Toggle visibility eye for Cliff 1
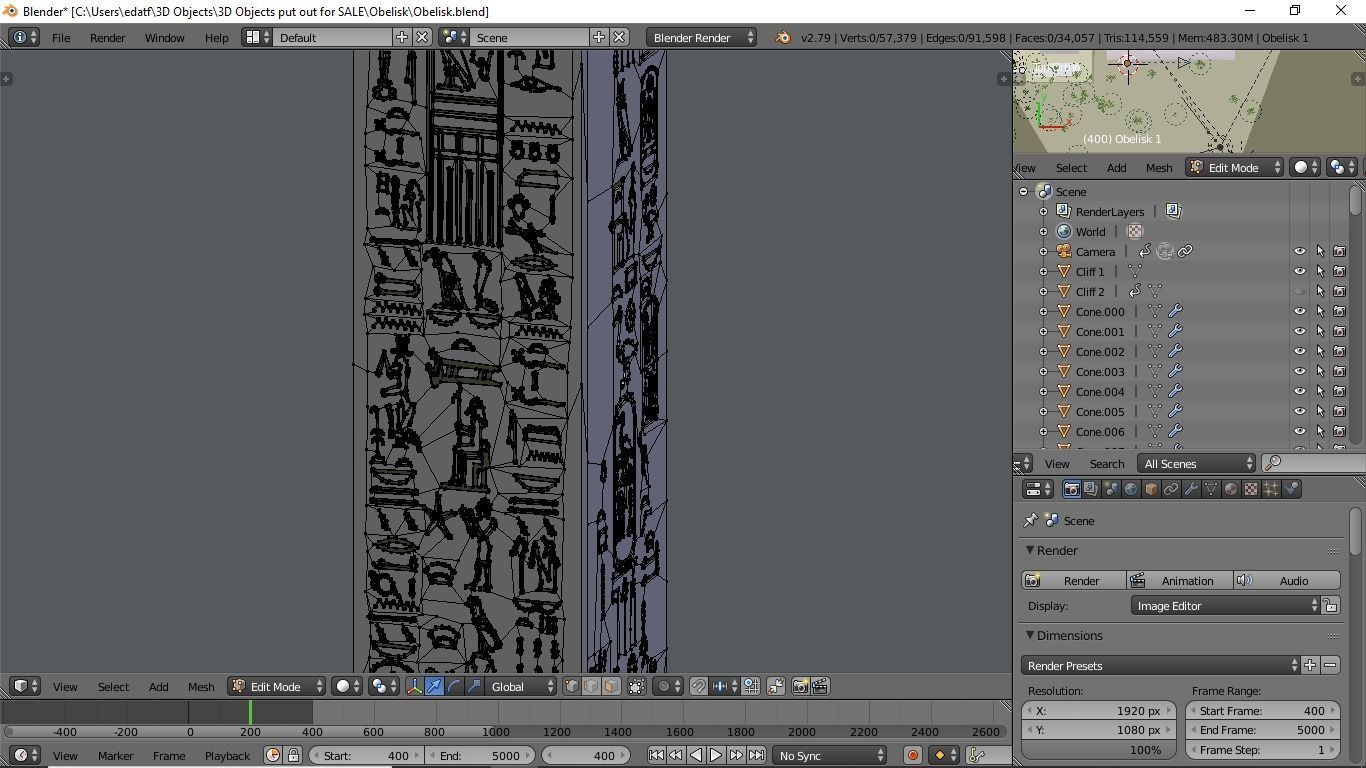The image size is (1366, 768). (x=1300, y=271)
